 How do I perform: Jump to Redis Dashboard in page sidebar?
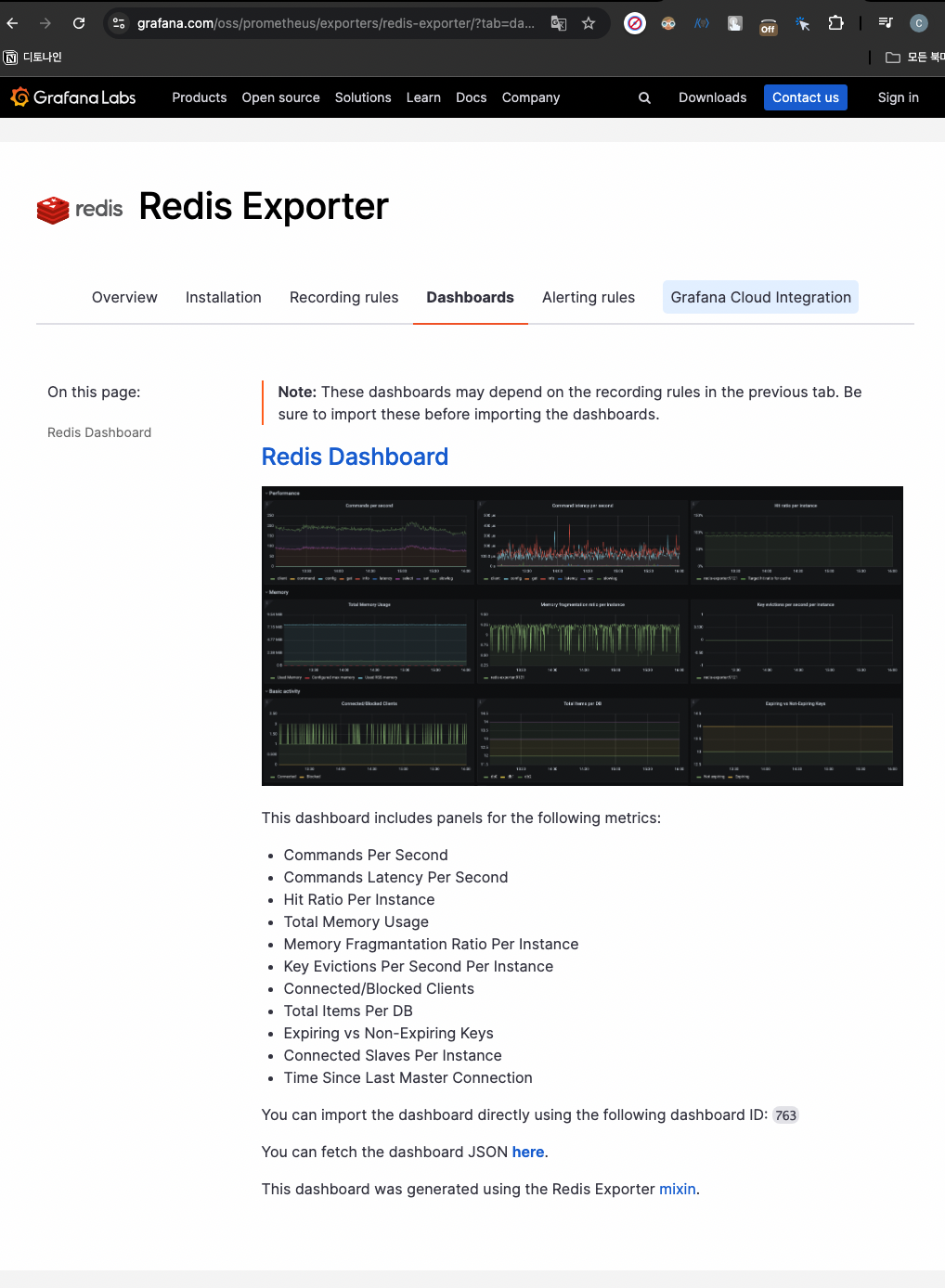[x=99, y=432]
